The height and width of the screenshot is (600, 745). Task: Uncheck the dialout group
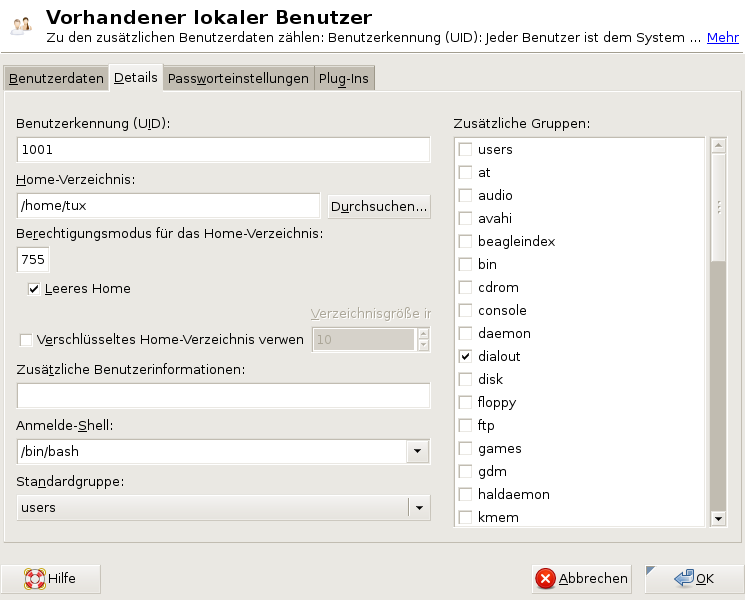[x=465, y=357]
